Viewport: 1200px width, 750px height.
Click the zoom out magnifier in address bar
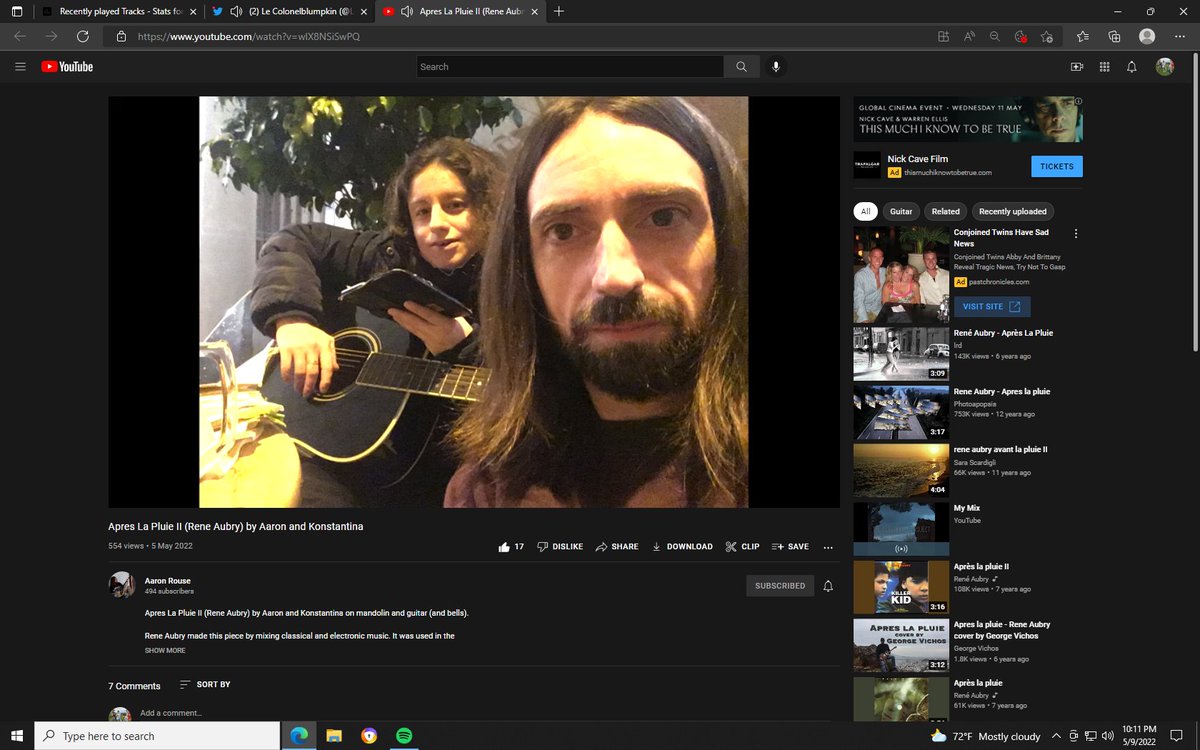point(994,36)
